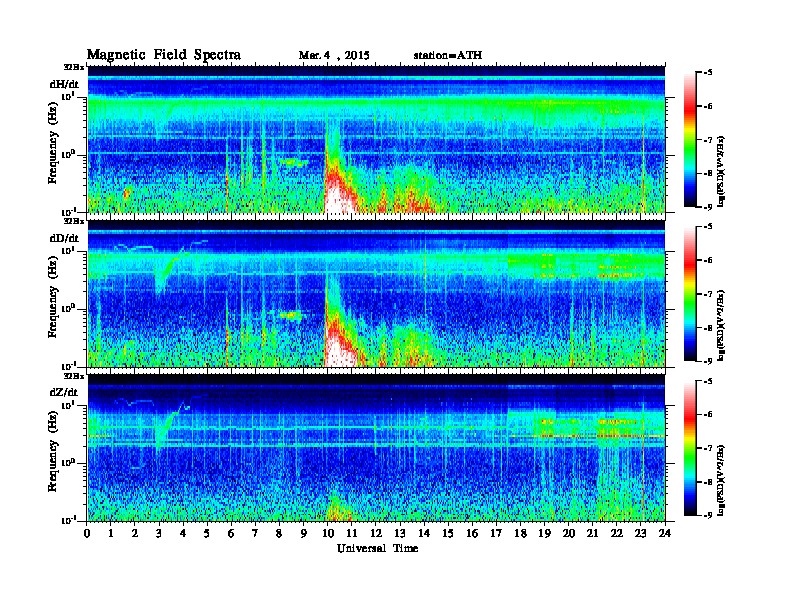The width and height of the screenshot is (792, 612).
Task: Click the "Universal Time" axis label
Action: 377,548
